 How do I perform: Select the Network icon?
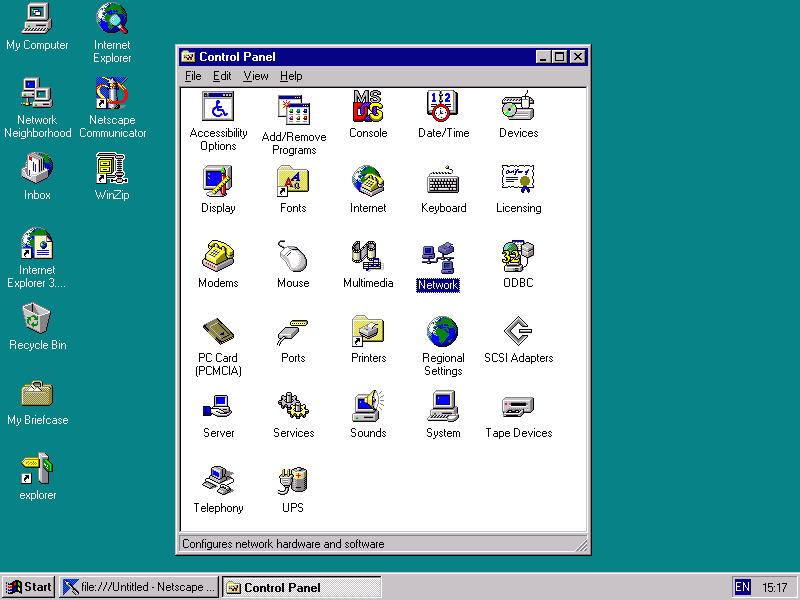tap(438, 260)
